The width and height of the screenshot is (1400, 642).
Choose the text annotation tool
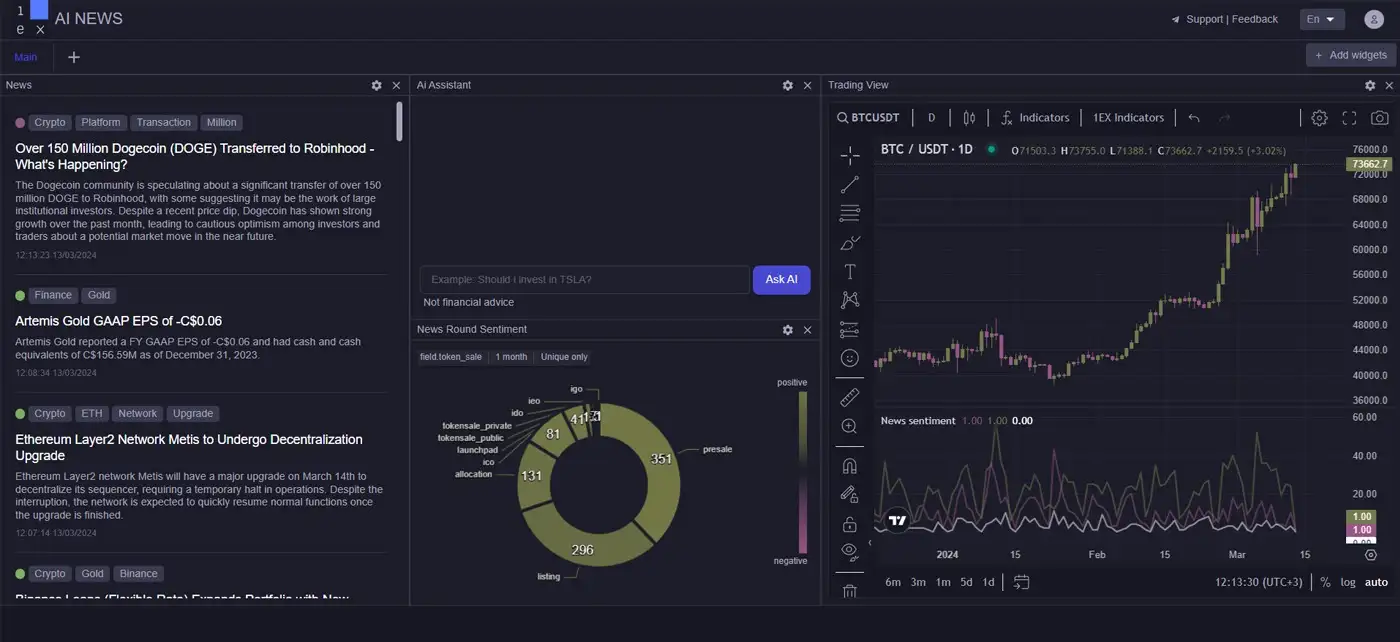tap(849, 271)
